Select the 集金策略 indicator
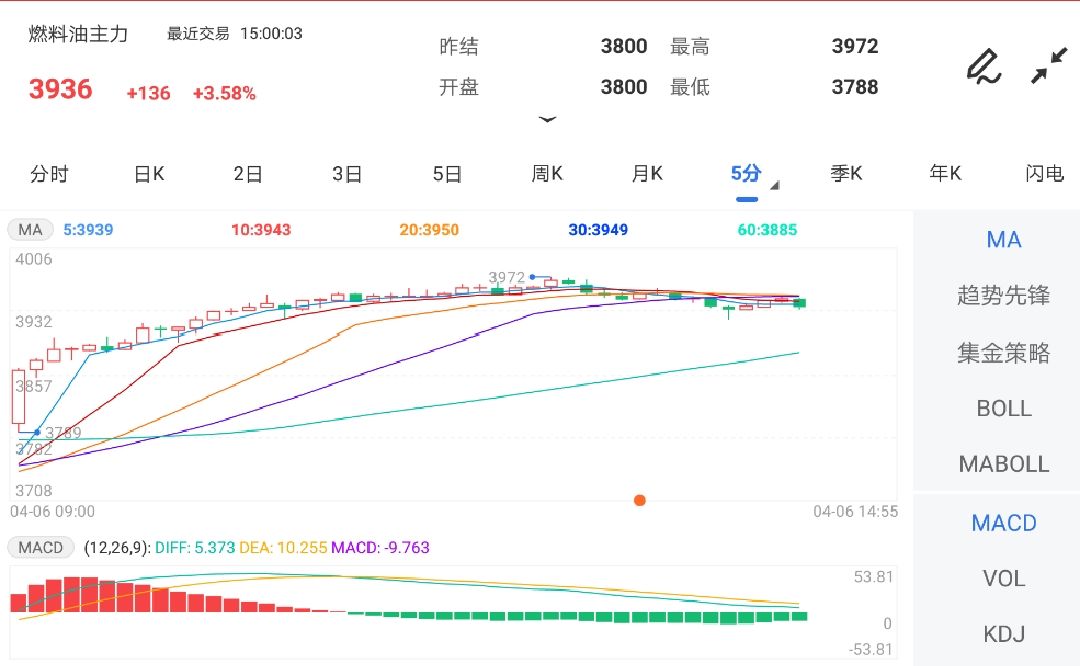 pos(1003,352)
